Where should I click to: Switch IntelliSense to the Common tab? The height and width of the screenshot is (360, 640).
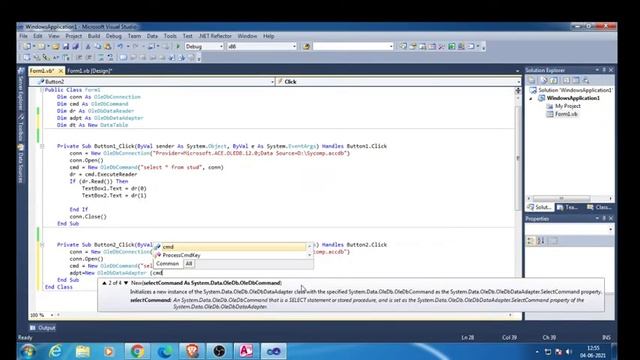point(168,264)
